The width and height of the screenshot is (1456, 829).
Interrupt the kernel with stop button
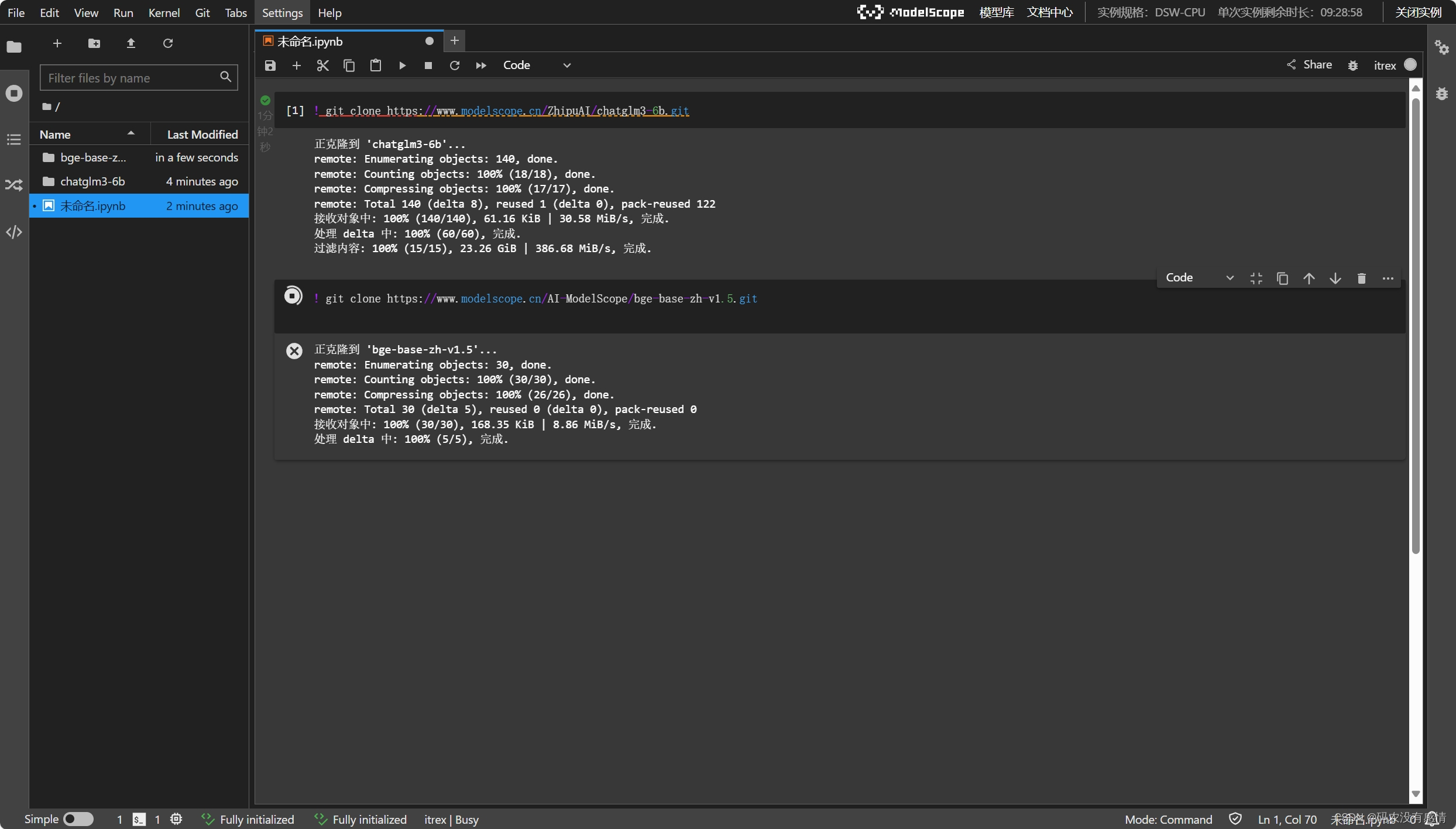click(x=428, y=66)
